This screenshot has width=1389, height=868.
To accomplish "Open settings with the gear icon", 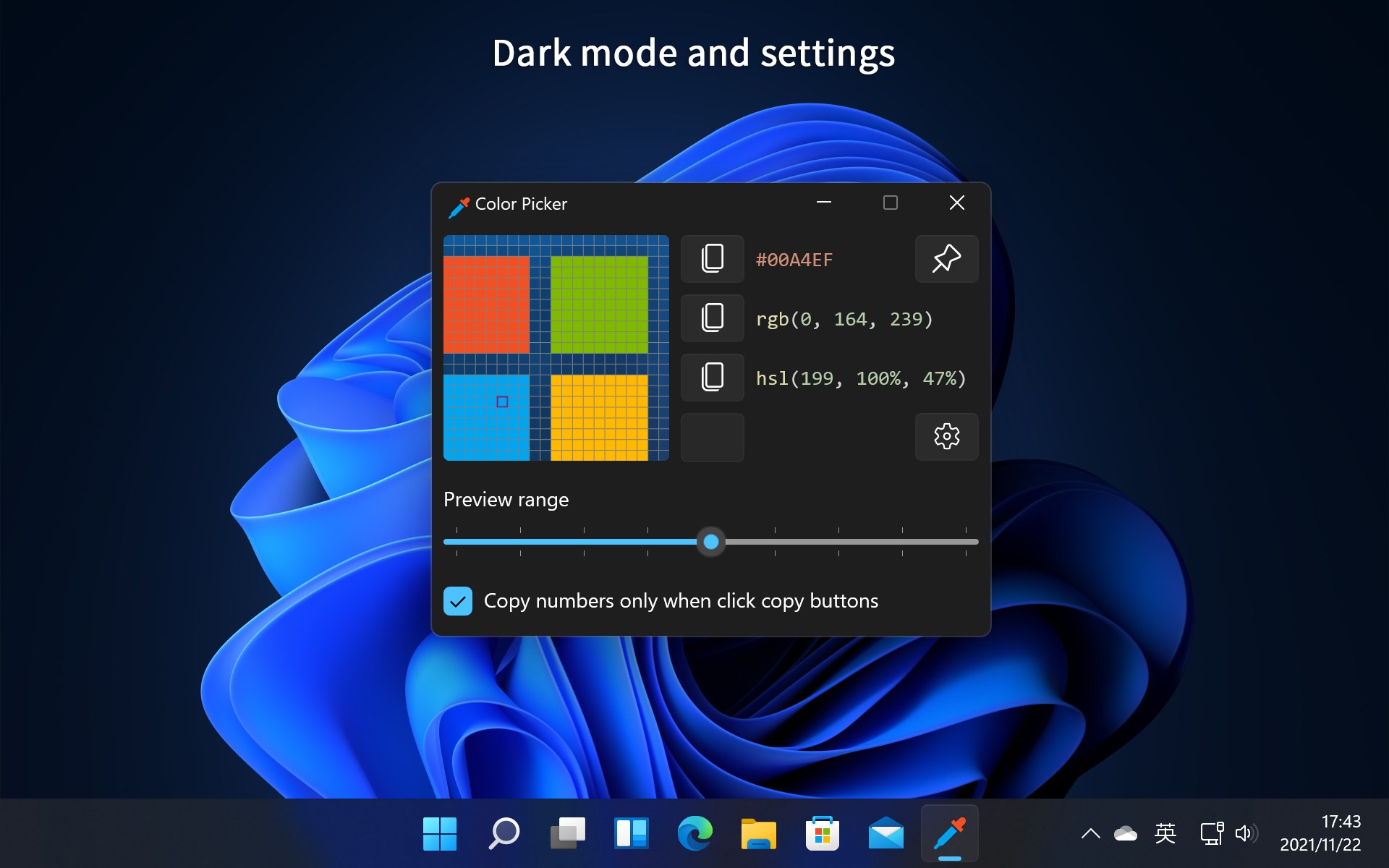I will (x=946, y=436).
